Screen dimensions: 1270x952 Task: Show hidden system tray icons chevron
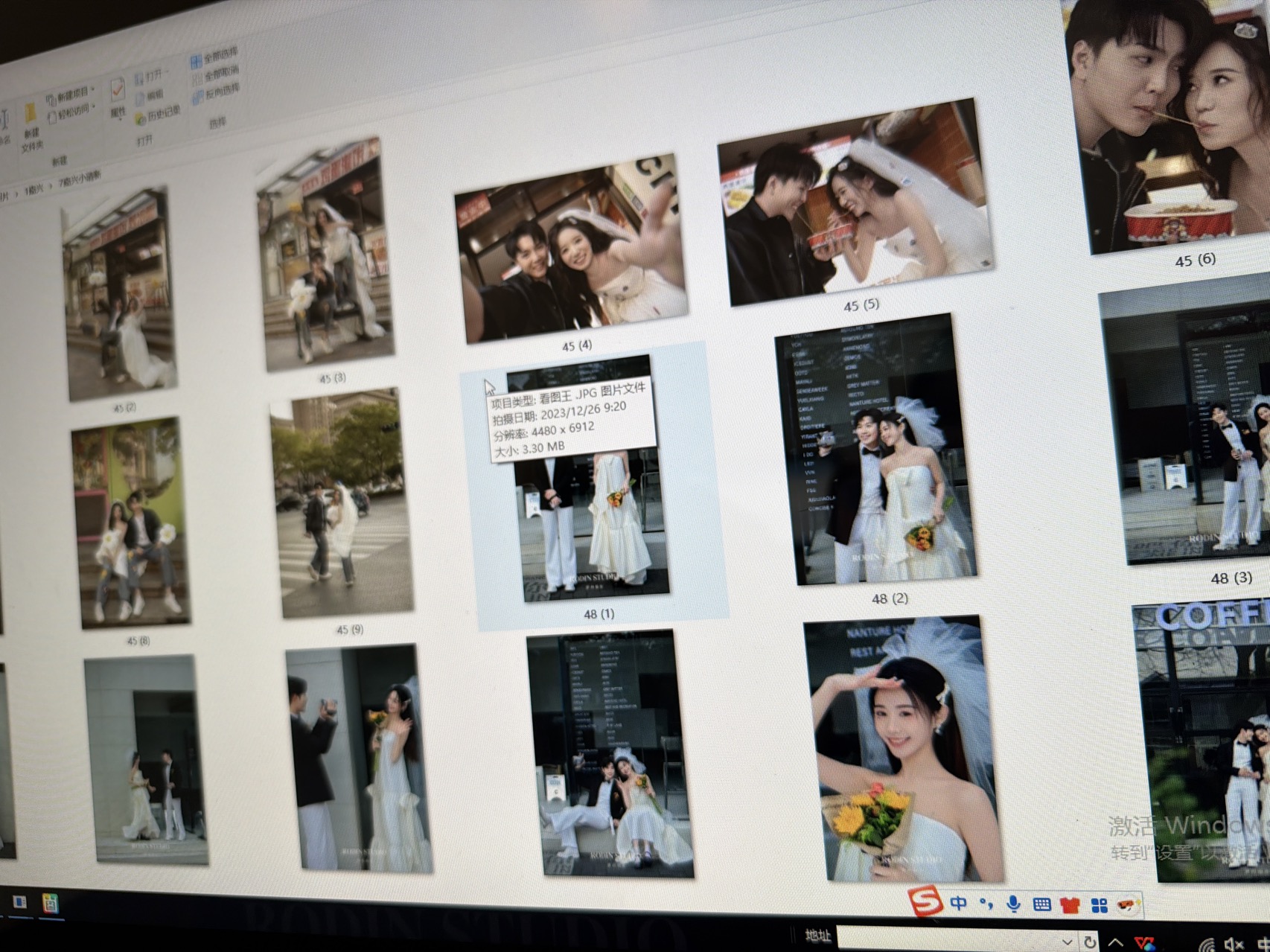pyautogui.click(x=1115, y=943)
